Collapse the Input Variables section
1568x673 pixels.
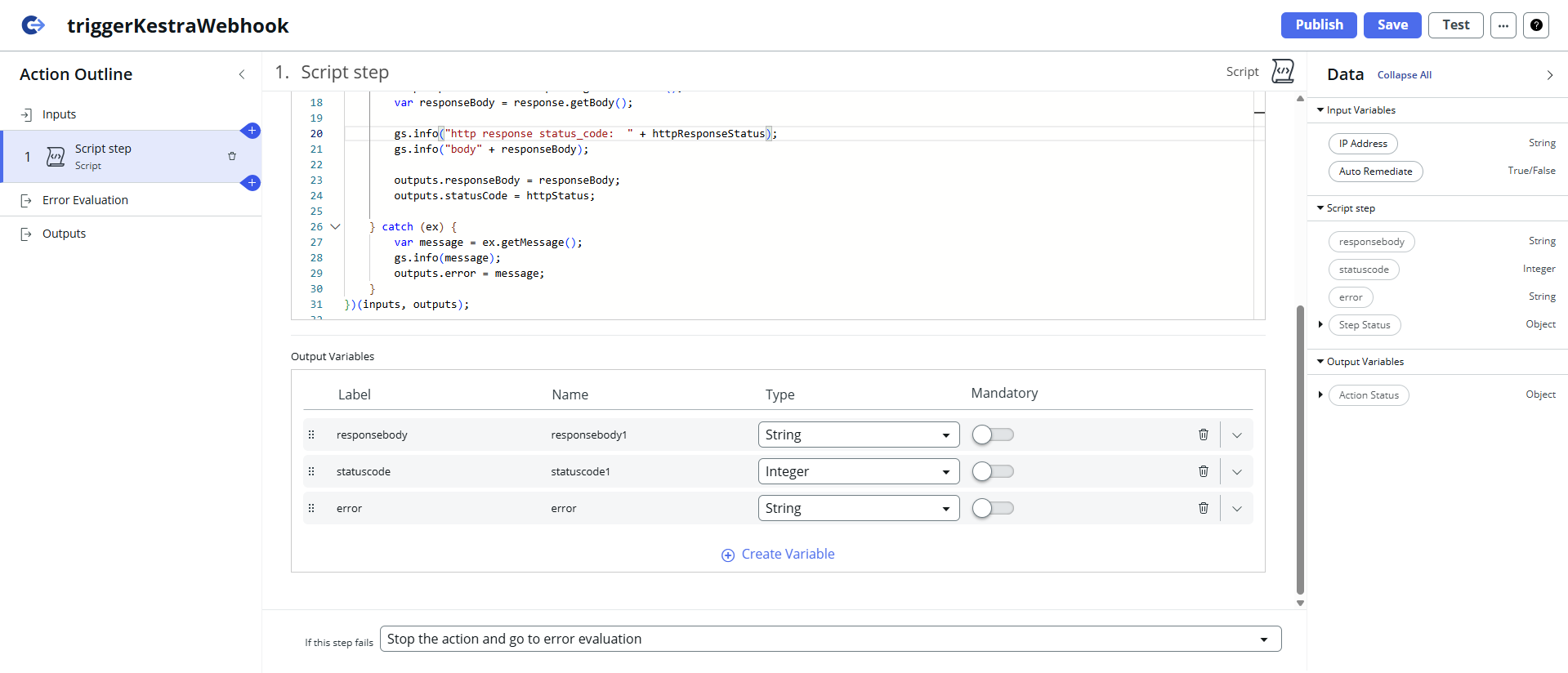[1320, 109]
